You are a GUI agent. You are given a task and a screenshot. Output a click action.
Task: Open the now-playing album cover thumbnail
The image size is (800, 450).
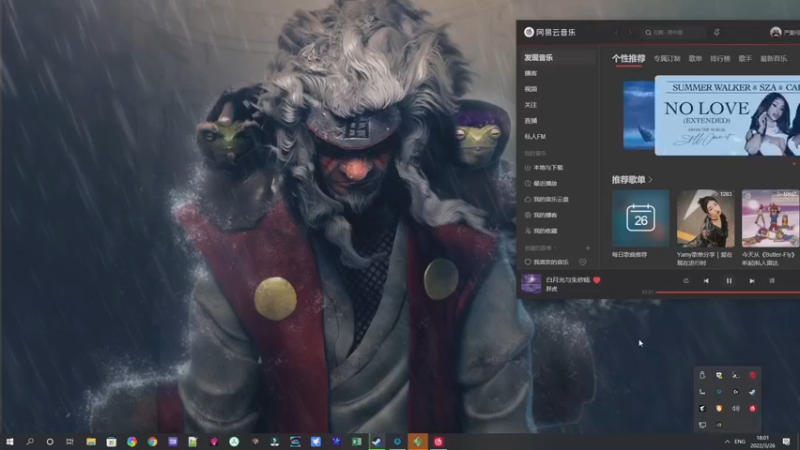(x=531, y=284)
